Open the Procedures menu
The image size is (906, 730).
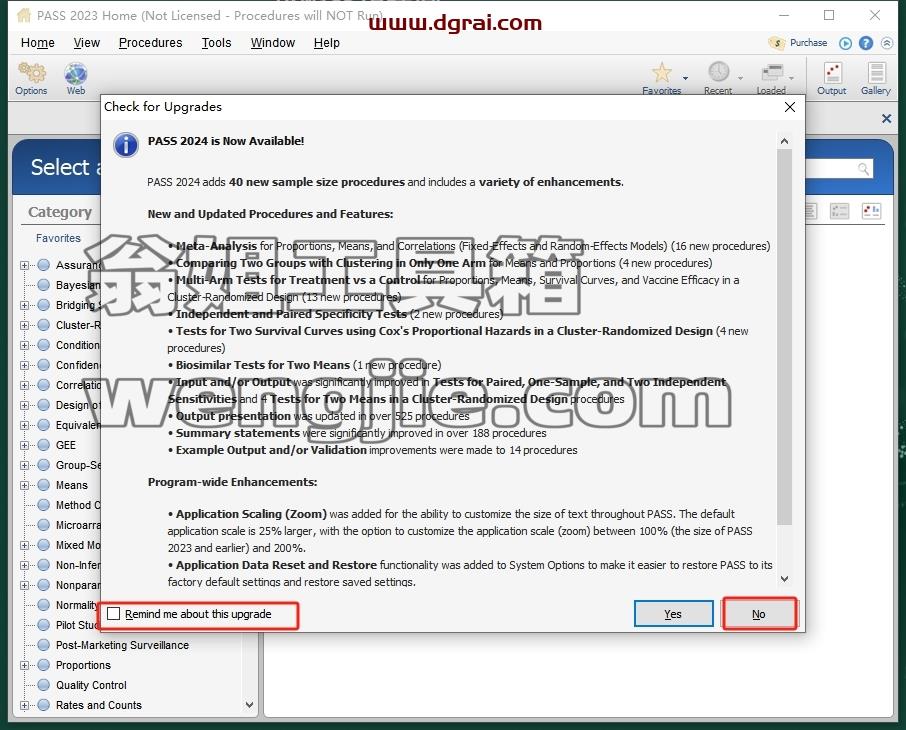click(x=150, y=43)
